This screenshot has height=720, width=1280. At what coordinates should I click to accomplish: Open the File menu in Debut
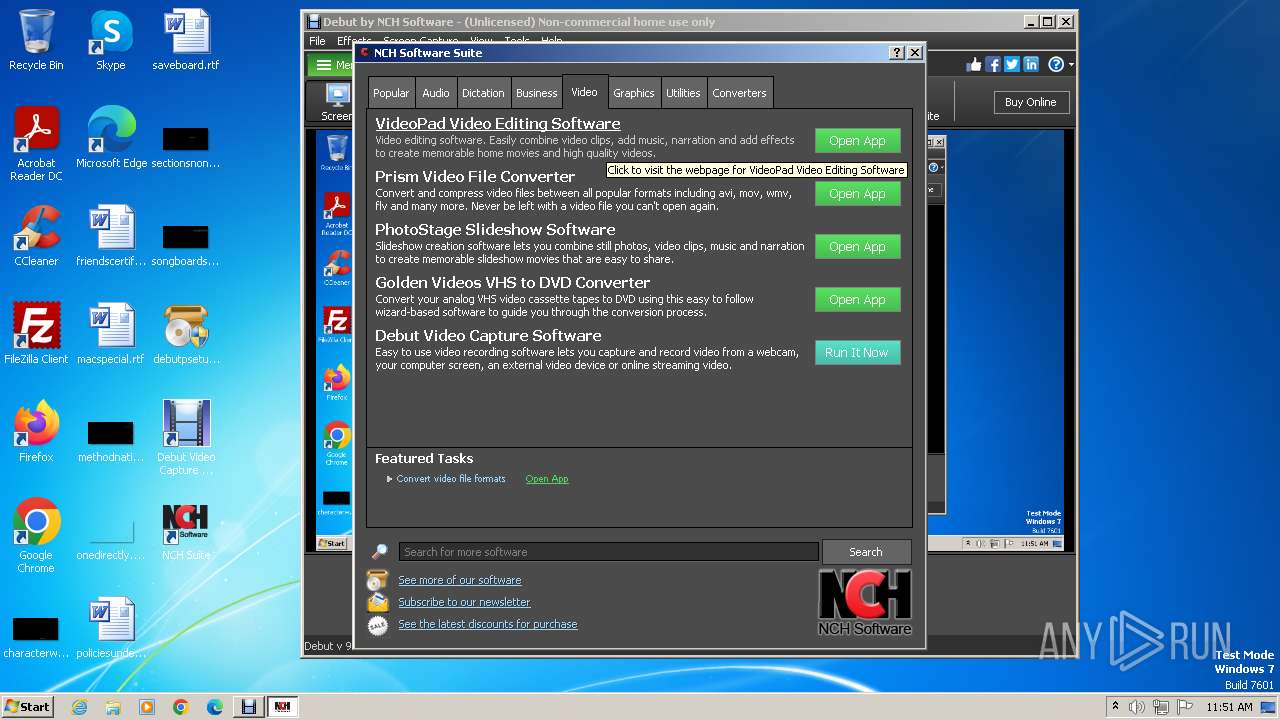click(x=317, y=41)
